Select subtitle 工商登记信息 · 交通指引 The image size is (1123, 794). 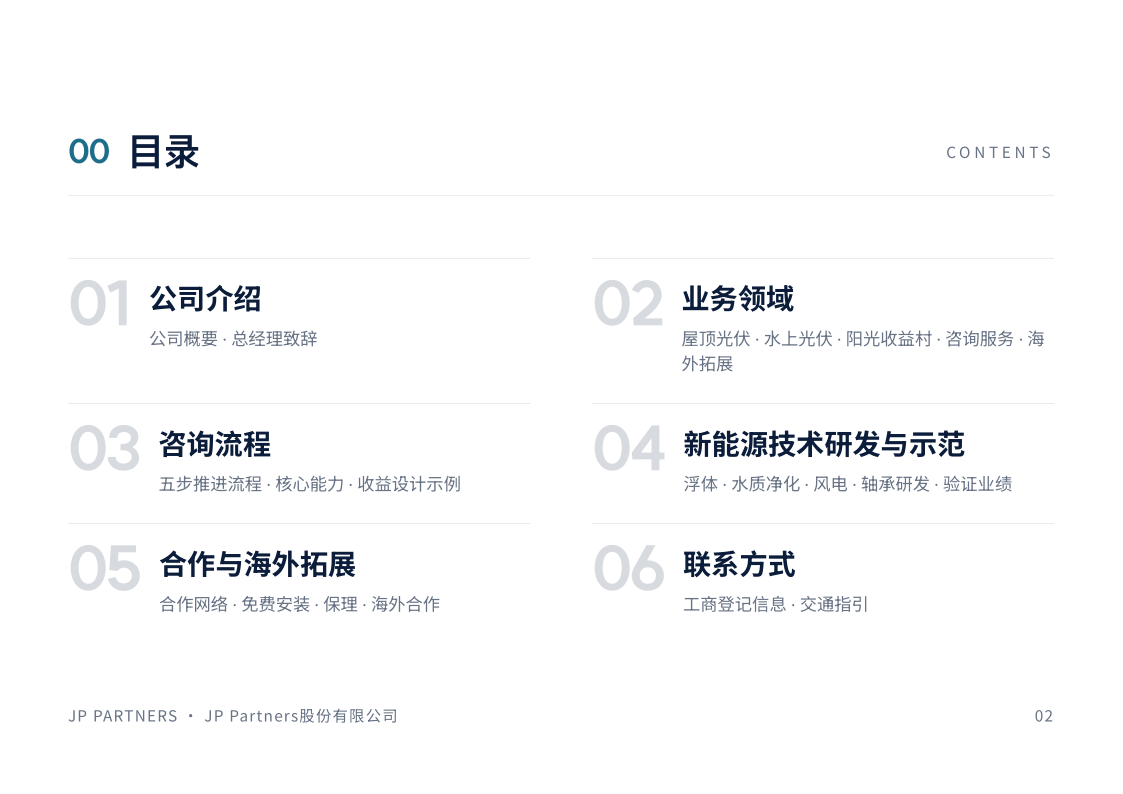tap(776, 604)
